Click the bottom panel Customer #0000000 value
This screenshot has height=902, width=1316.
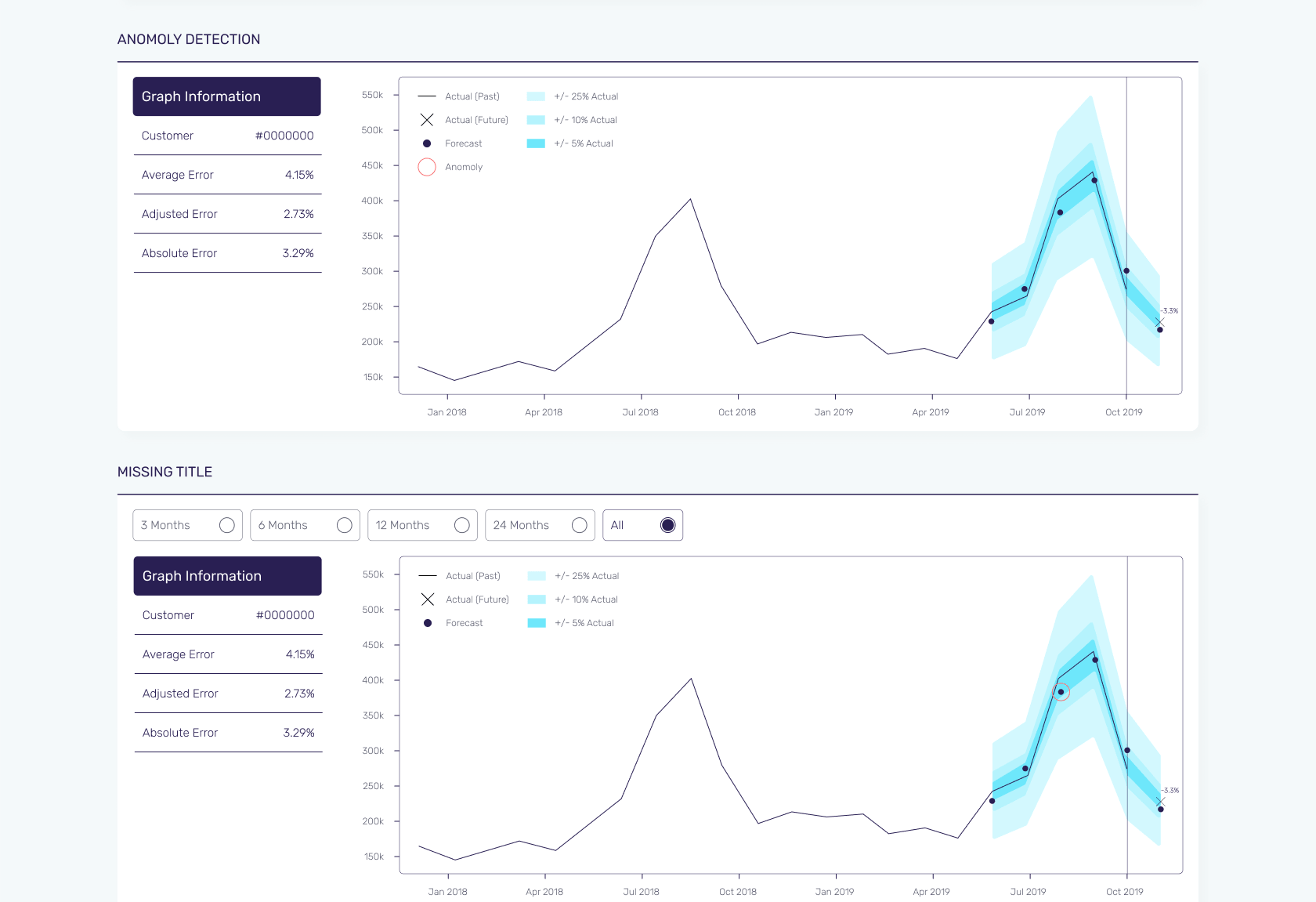tap(285, 615)
